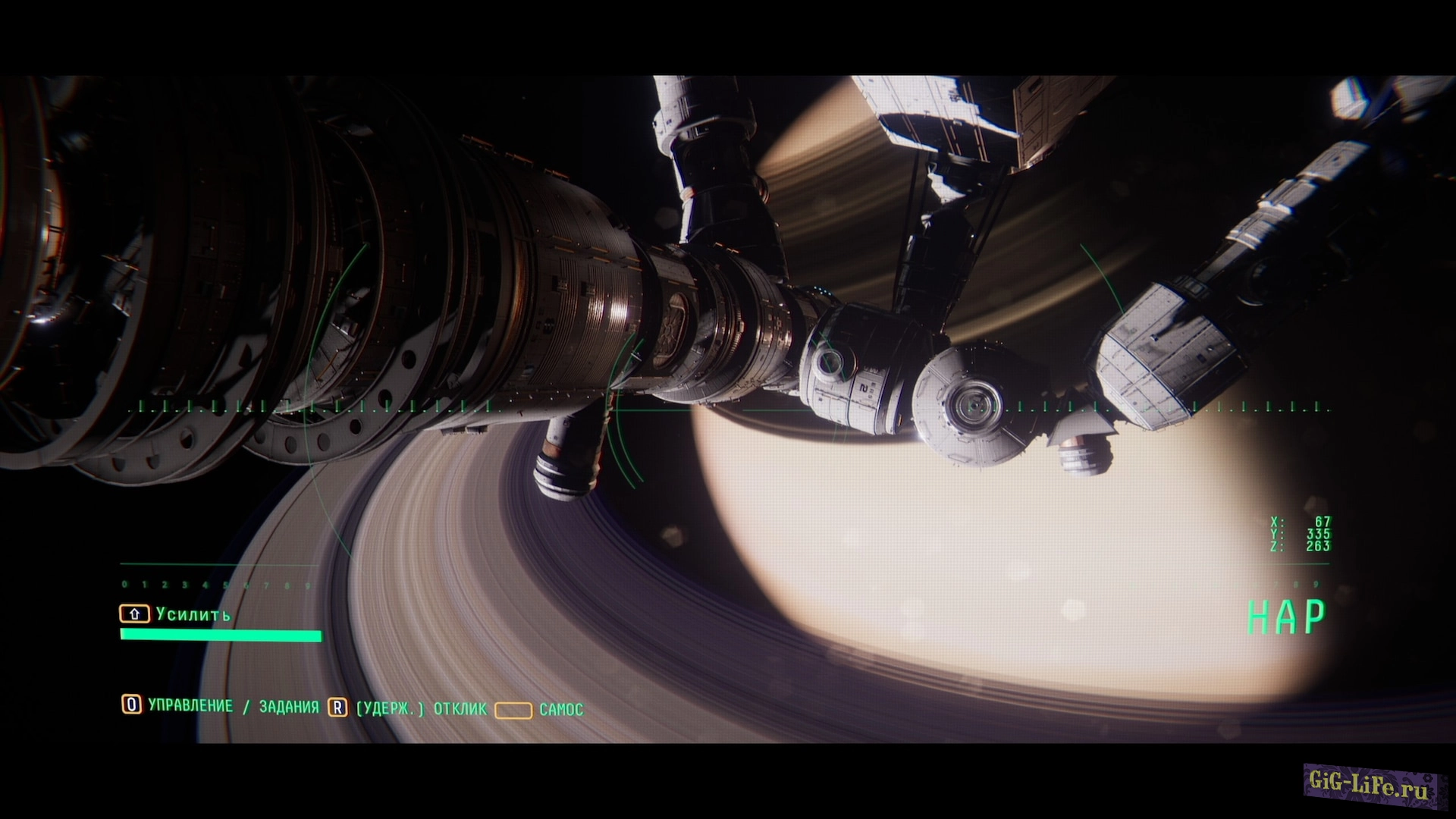Click the Усилить boost label
Image resolution: width=1456 pixels, height=819 pixels.
click(193, 614)
